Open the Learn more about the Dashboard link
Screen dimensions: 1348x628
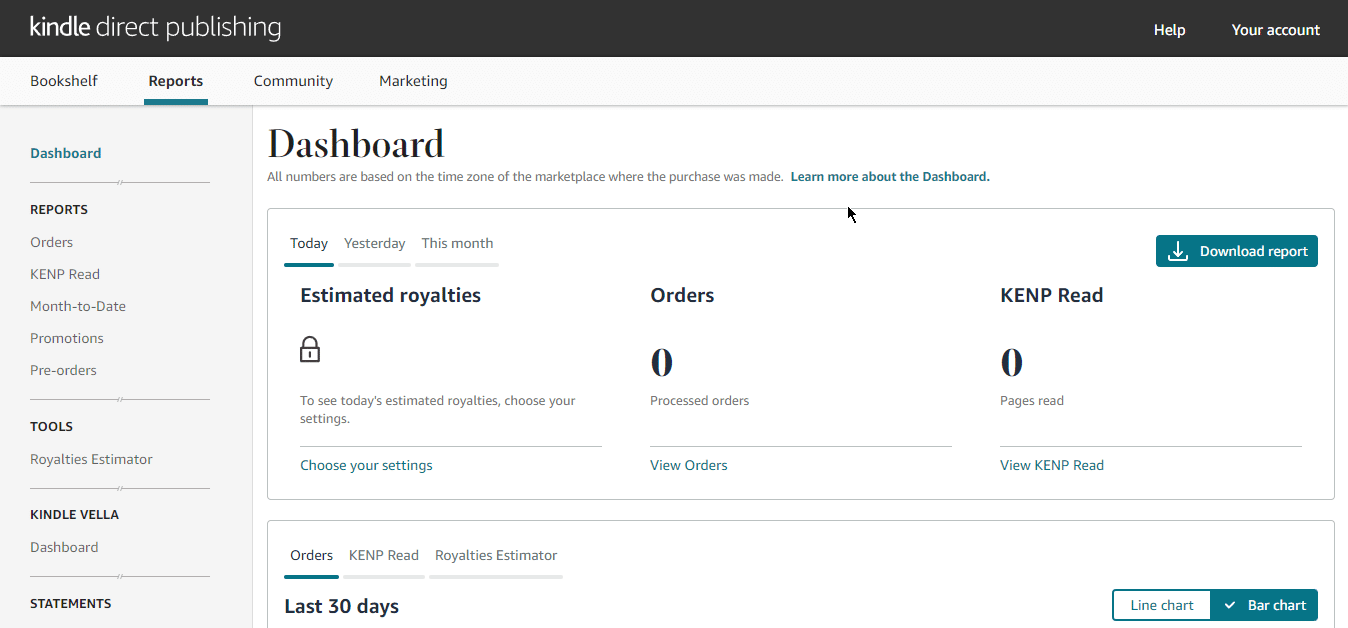(x=889, y=176)
